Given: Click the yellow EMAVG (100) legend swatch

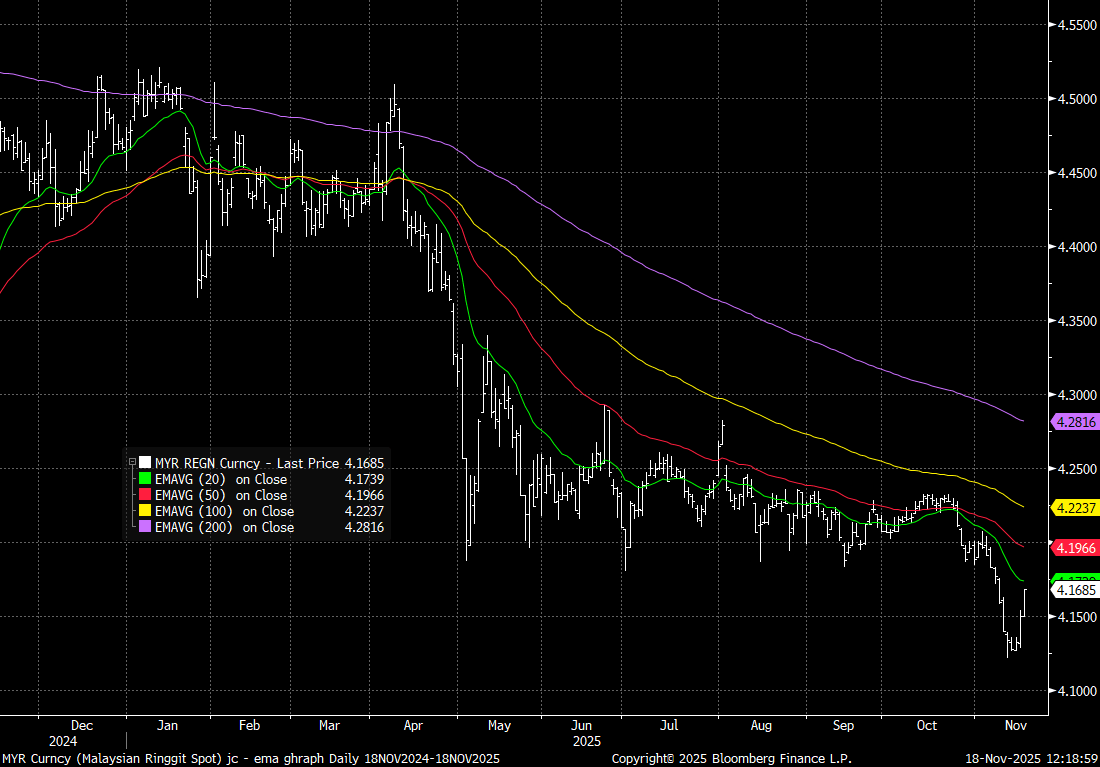Looking at the screenshot, I should pos(145,511).
